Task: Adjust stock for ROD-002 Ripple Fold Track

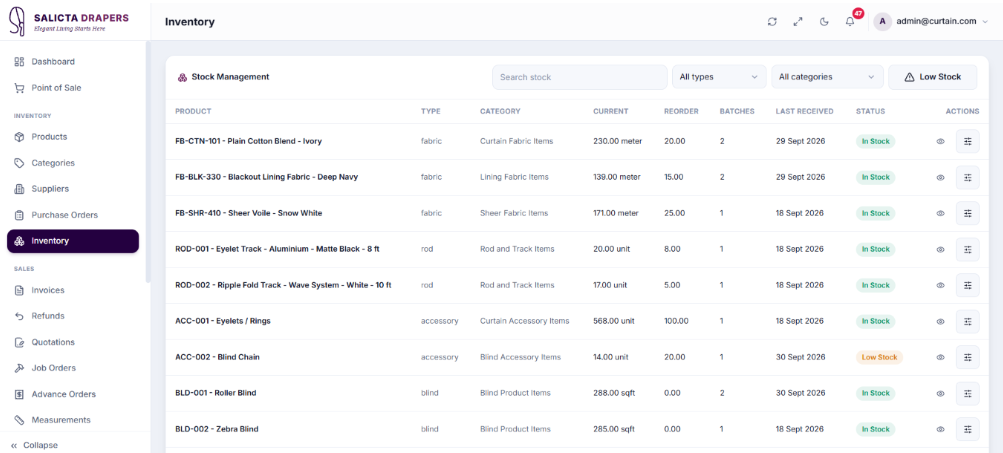Action: click(968, 285)
